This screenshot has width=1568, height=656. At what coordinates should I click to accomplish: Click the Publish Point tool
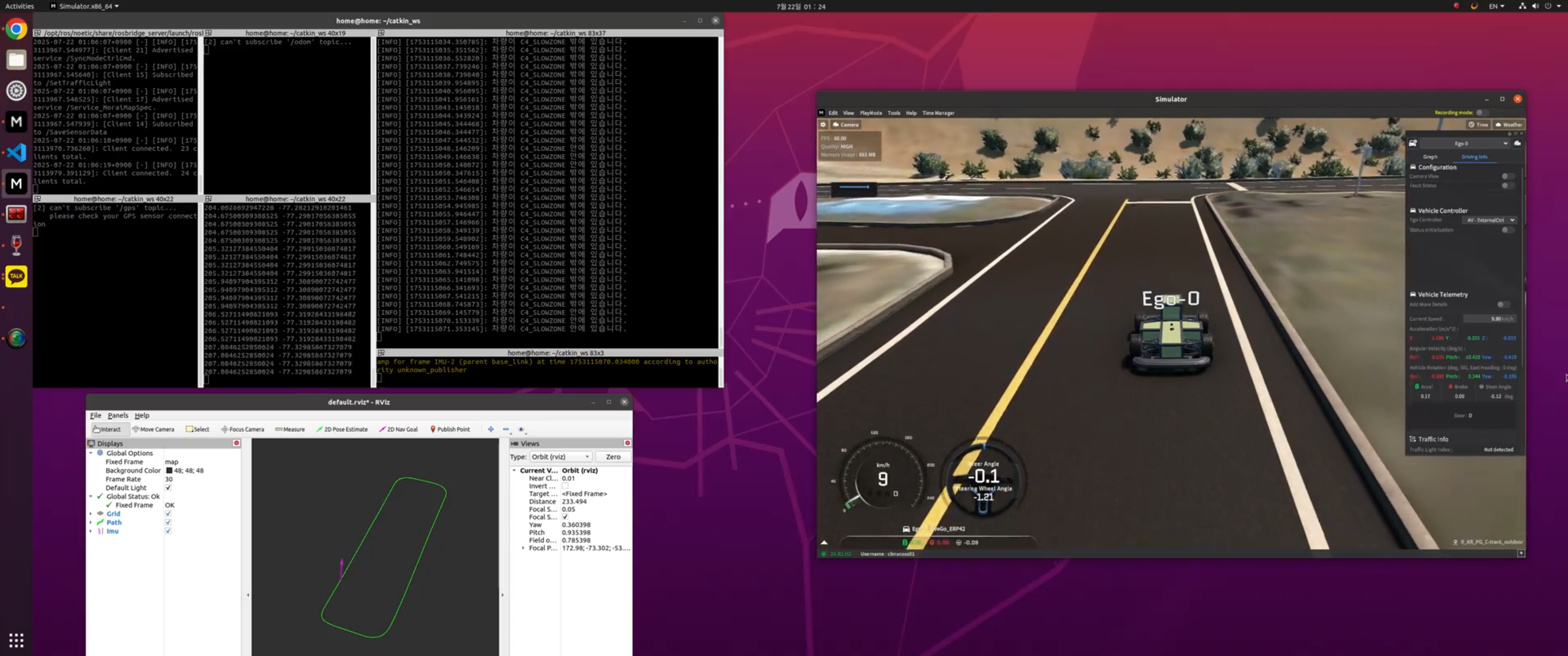450,429
